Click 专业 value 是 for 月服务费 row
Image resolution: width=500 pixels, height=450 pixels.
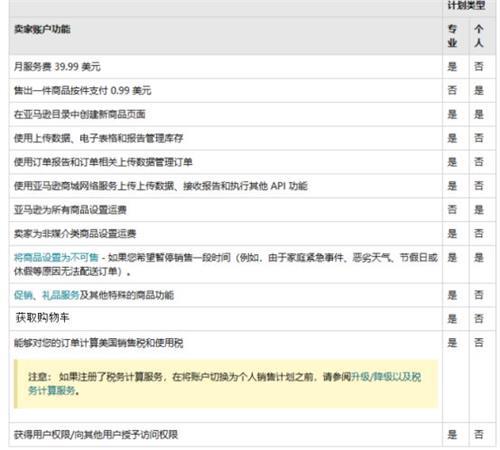pos(452,67)
